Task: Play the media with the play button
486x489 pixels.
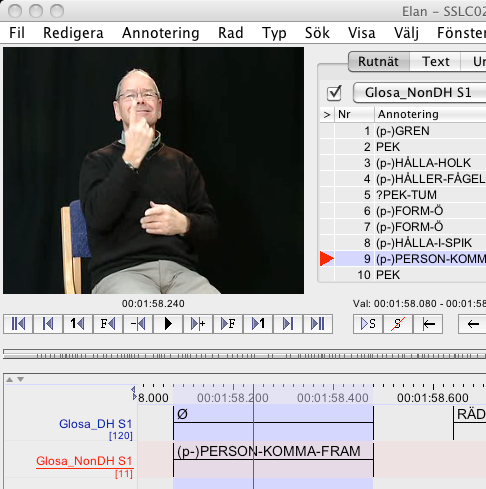Action: pyautogui.click(x=168, y=324)
